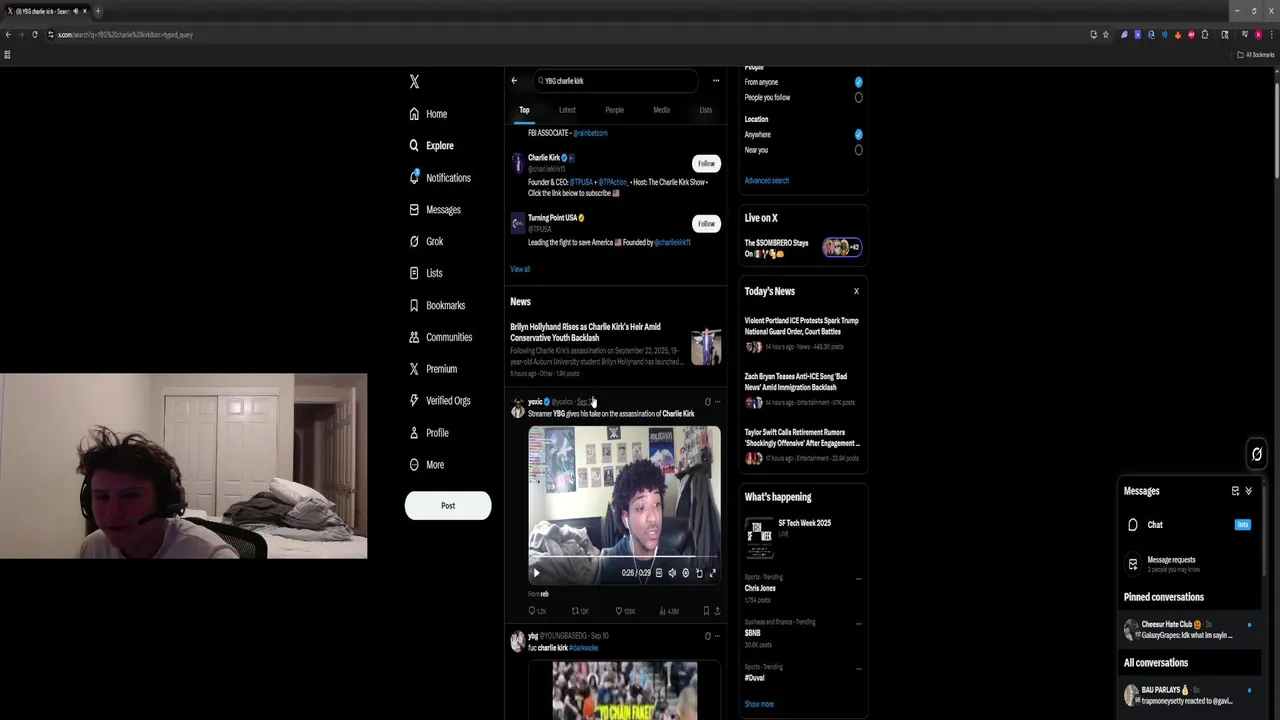Collapse the Messages panel with double chevron
Viewport: 1280px width, 720px height.
pyautogui.click(x=1248, y=491)
